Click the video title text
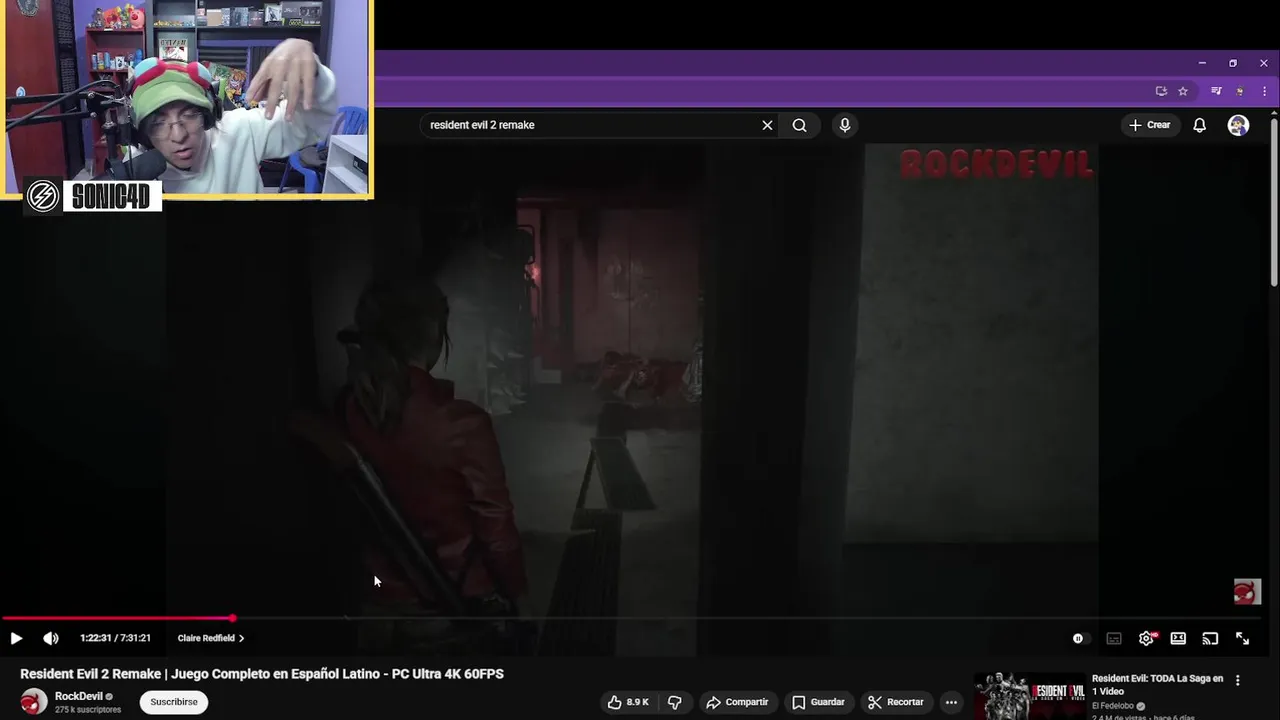 262,674
